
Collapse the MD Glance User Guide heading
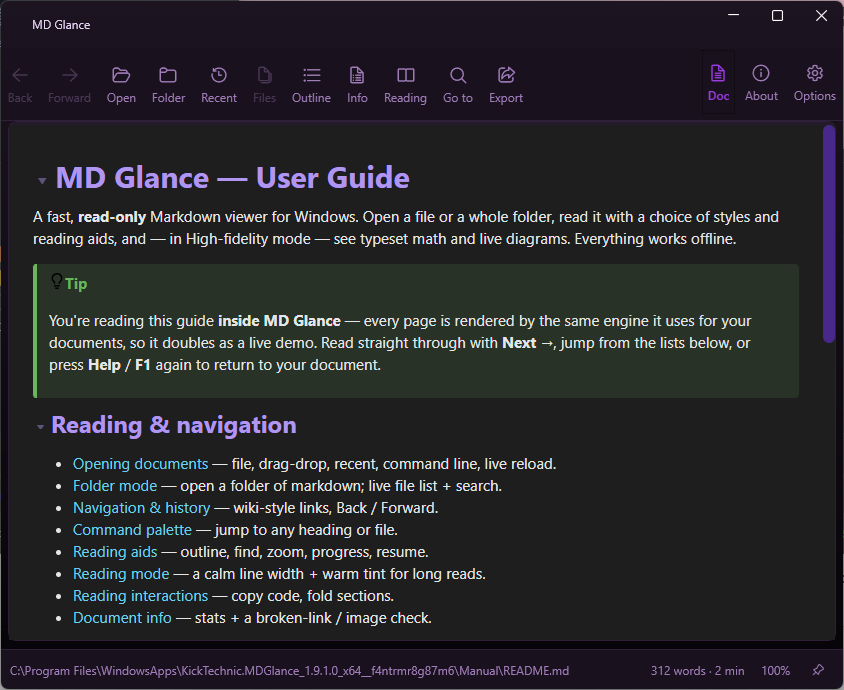point(42,181)
